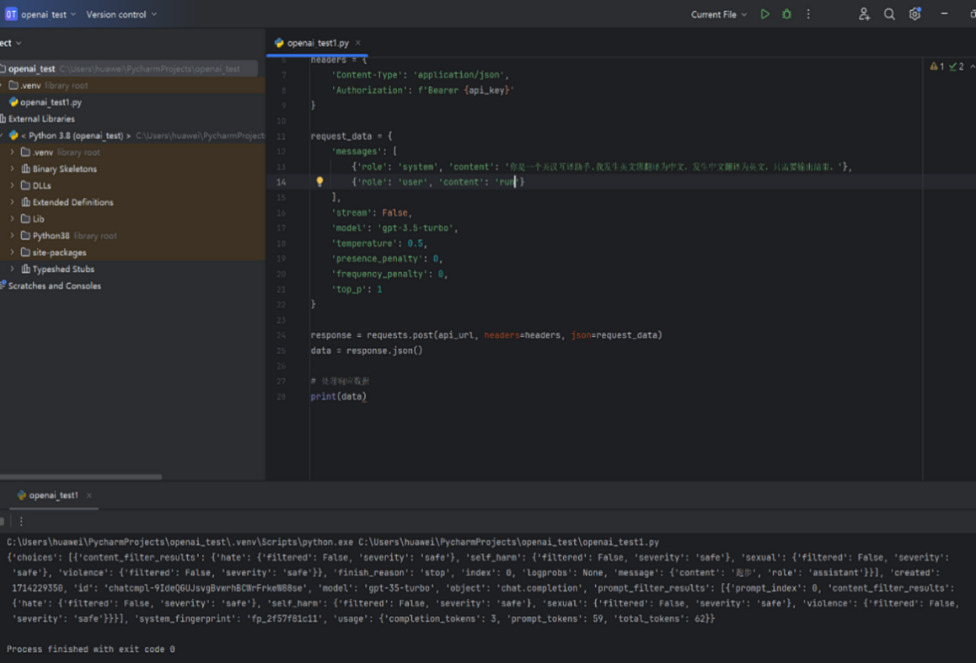Open the openai test project dropdown
This screenshot has height=663, width=976.
pos(49,14)
